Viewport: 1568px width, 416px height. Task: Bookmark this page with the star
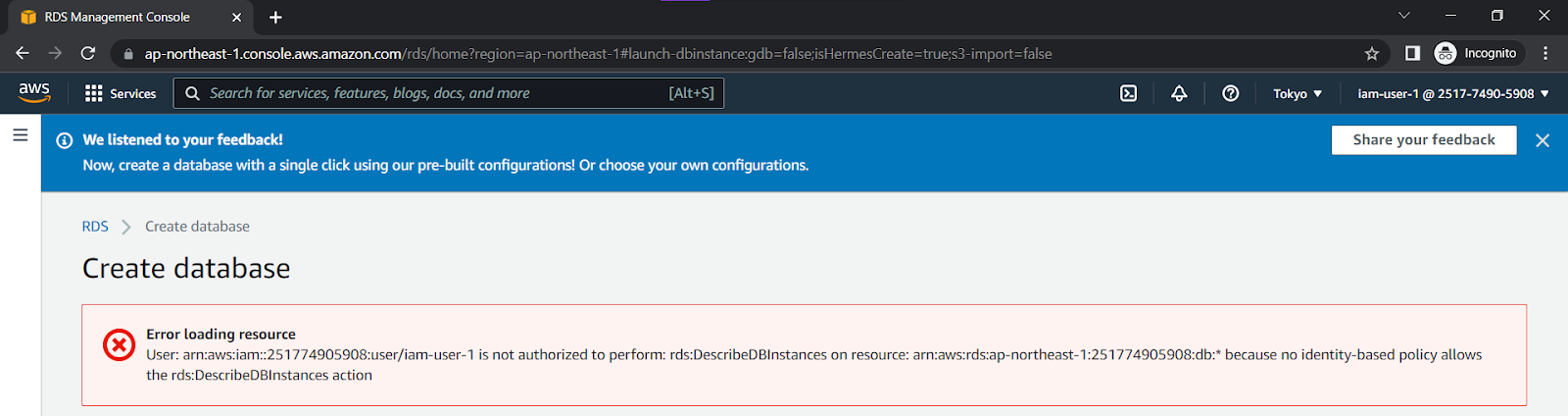tap(1372, 54)
